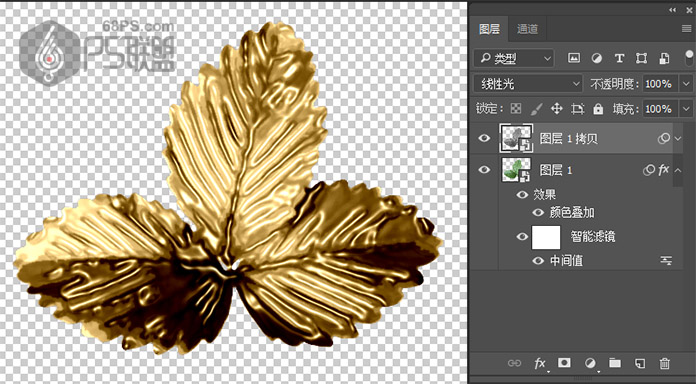Click blending options icon on 图层 1
The width and height of the screenshot is (696, 384).
(x=649, y=169)
